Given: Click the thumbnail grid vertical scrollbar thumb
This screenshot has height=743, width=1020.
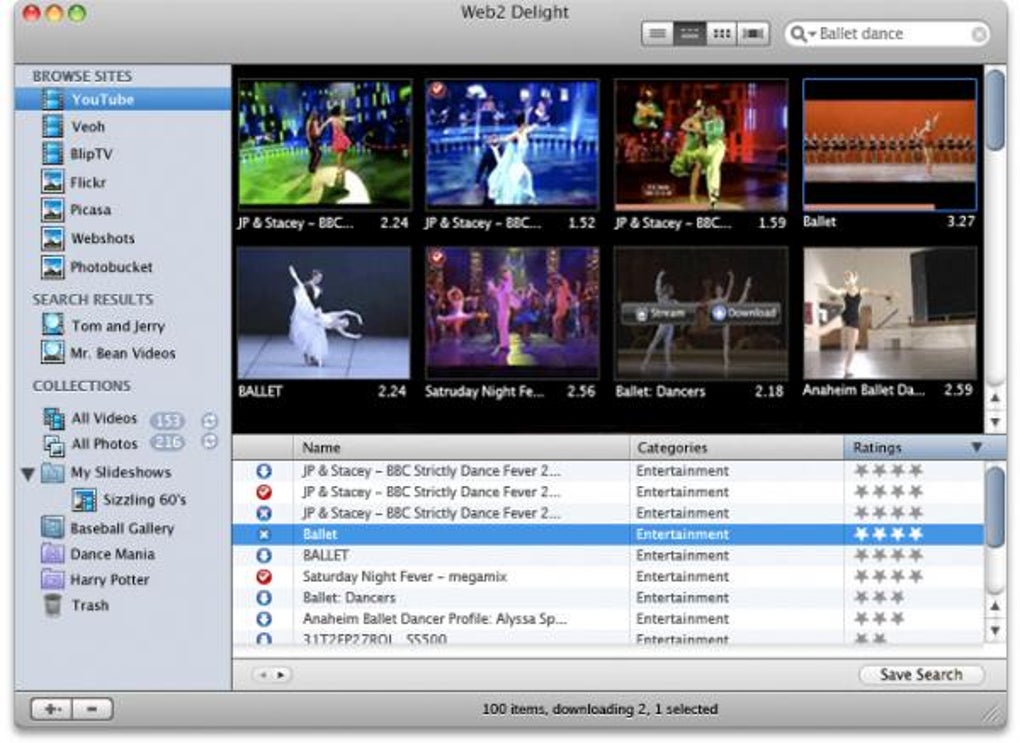Looking at the screenshot, I should [995, 110].
